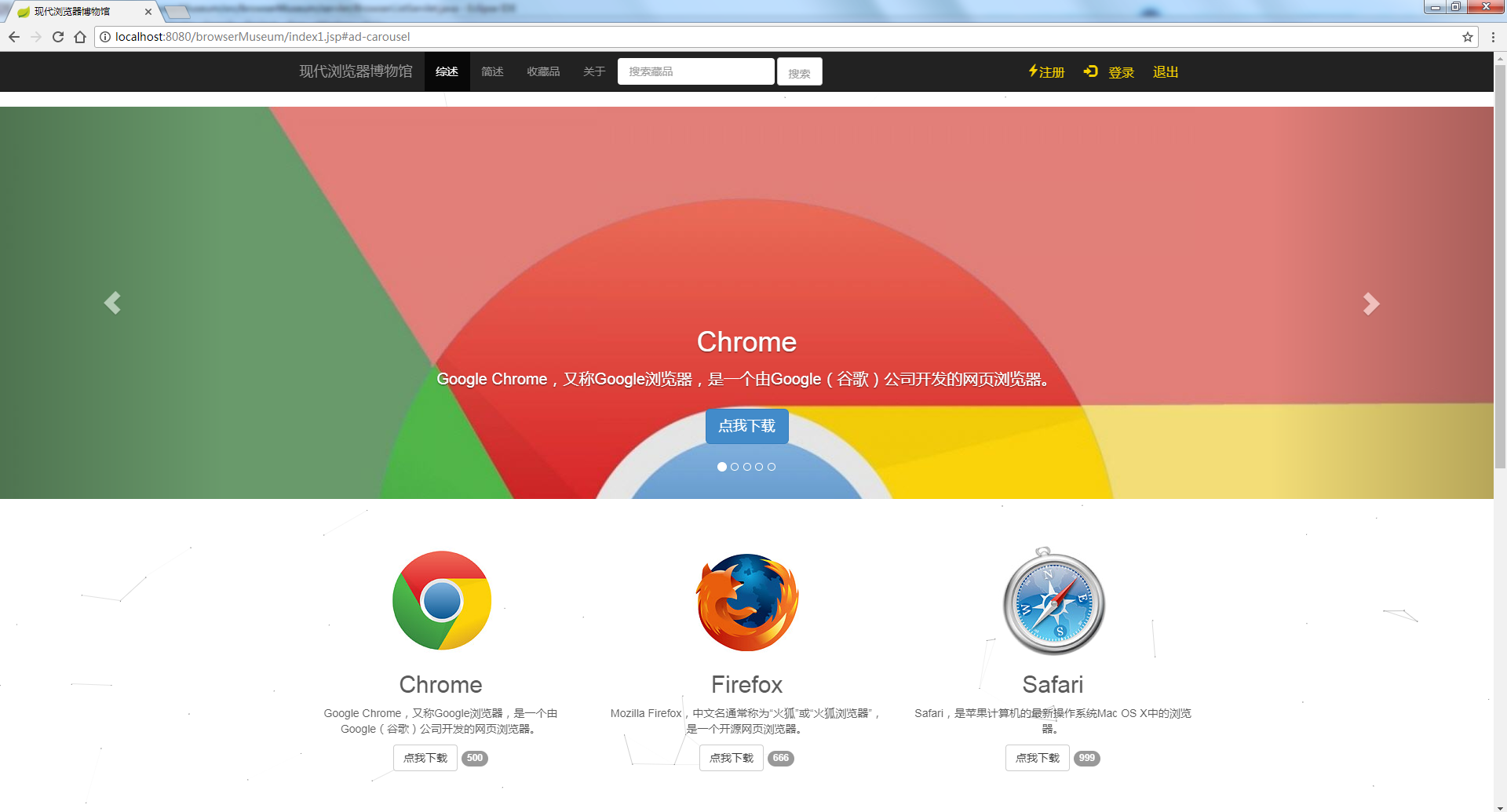Viewport: 1507px width, 812px height.
Task: Show previous carousel slide with left chevron
Action: [112, 303]
